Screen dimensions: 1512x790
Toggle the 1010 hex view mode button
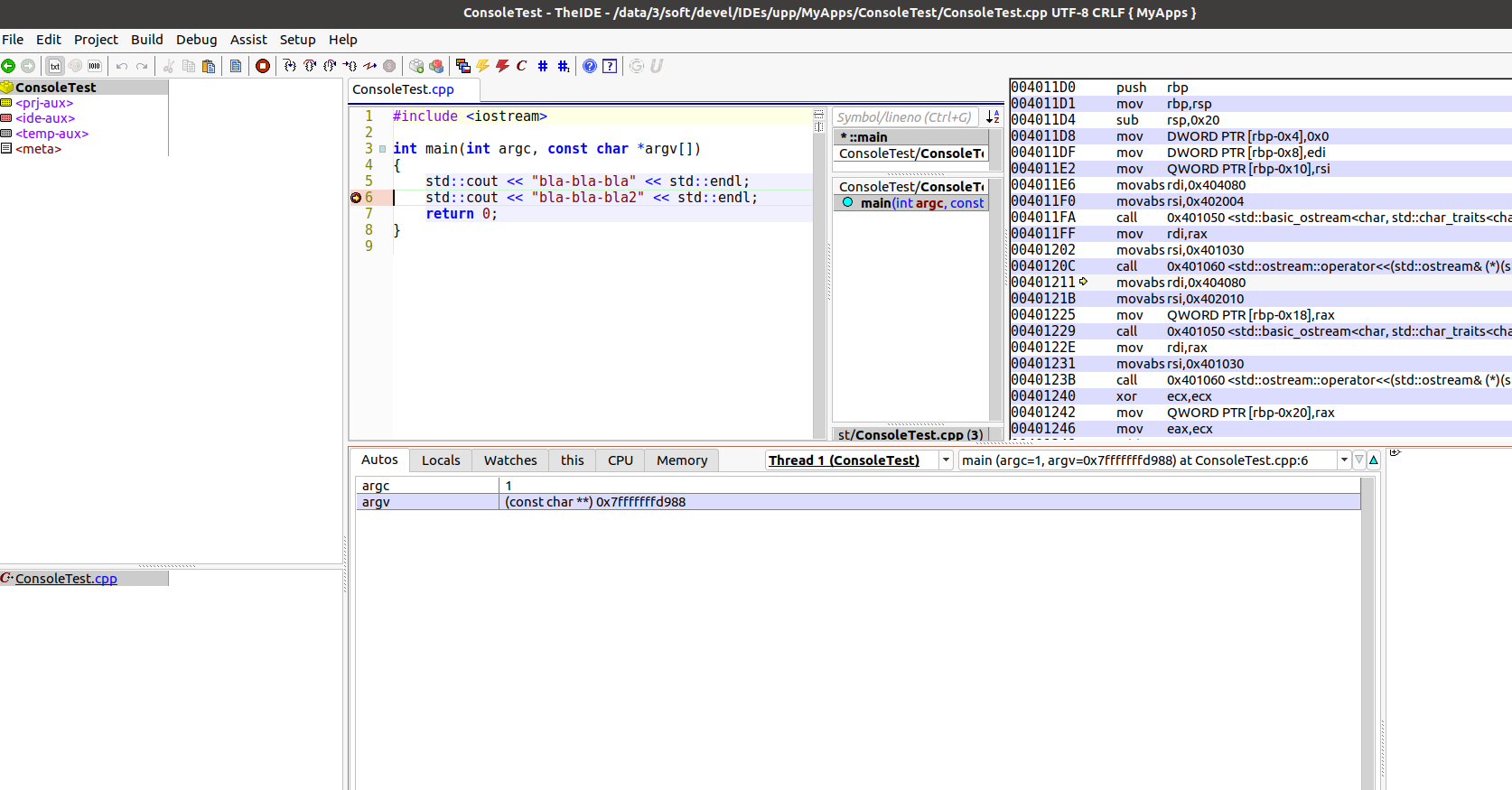[x=95, y=66]
